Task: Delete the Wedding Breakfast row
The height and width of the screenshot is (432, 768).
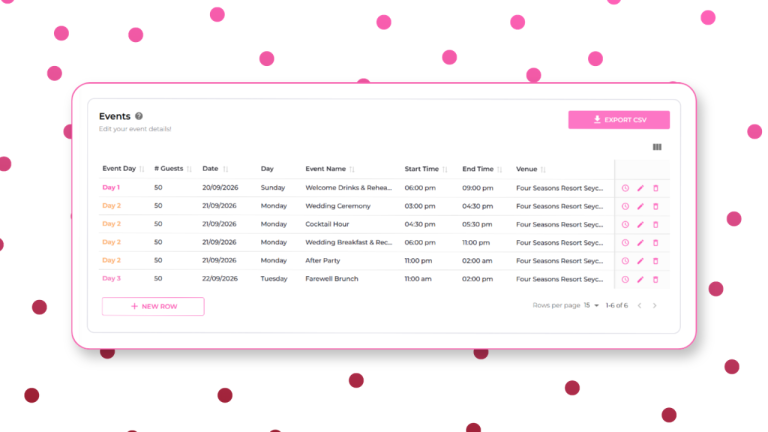Action: point(655,242)
